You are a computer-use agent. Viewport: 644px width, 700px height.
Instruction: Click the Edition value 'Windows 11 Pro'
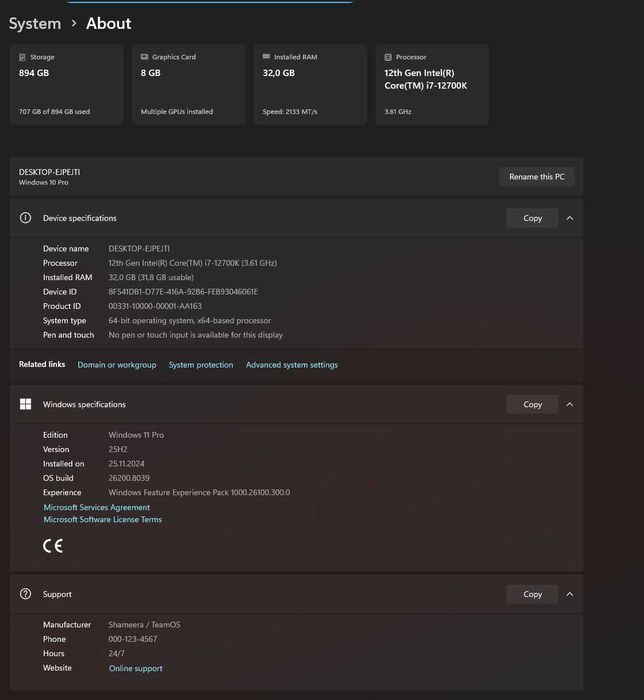tap(136, 435)
